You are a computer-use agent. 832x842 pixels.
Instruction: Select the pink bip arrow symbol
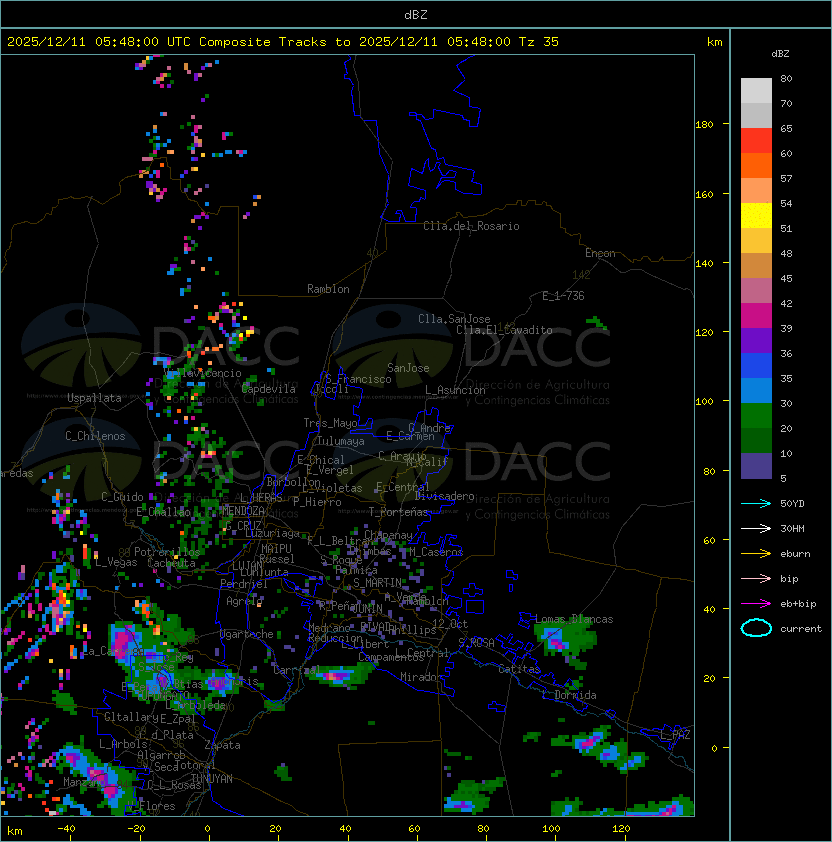tap(756, 578)
